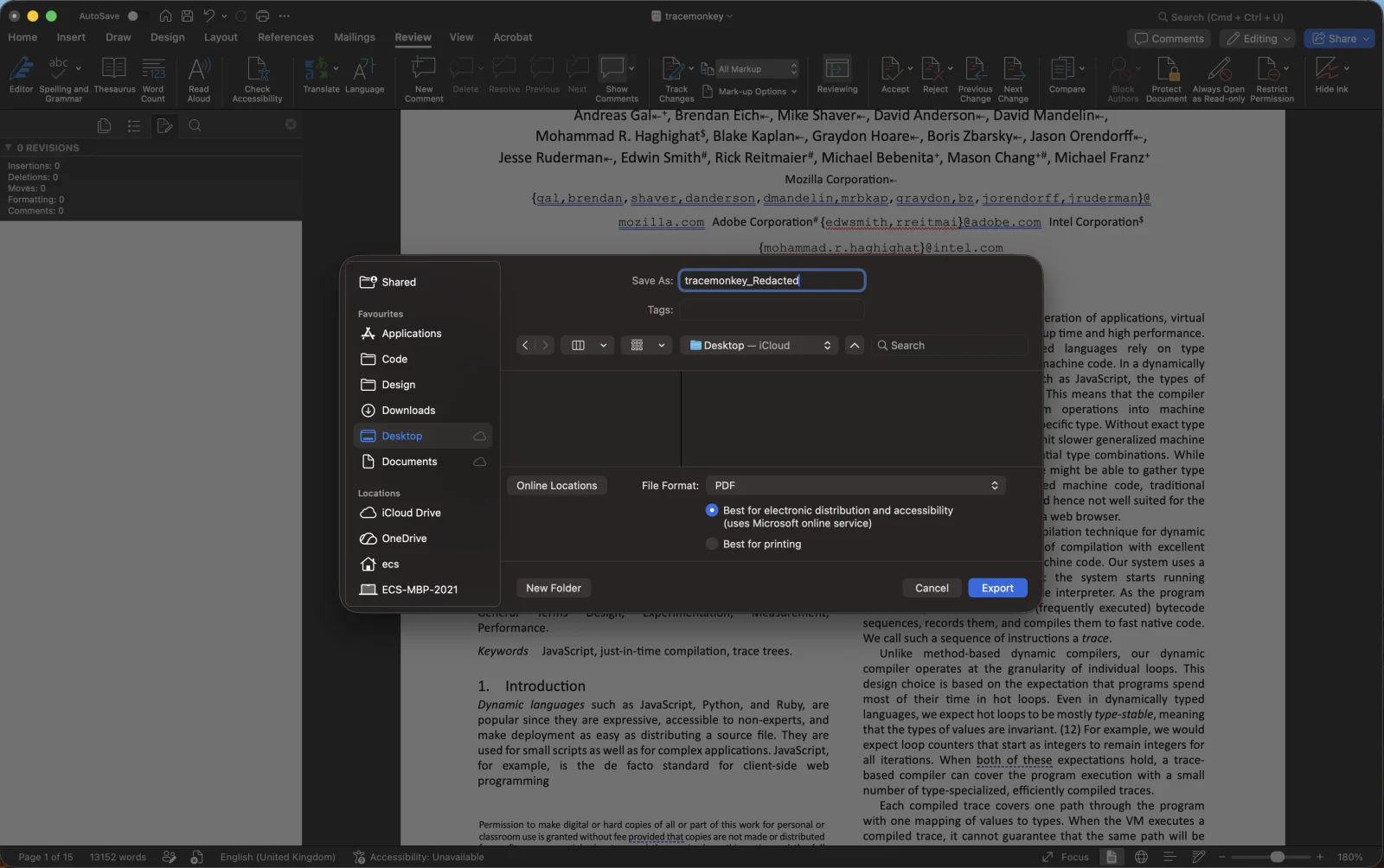
Task: Click New Folder button
Action: tap(554, 588)
